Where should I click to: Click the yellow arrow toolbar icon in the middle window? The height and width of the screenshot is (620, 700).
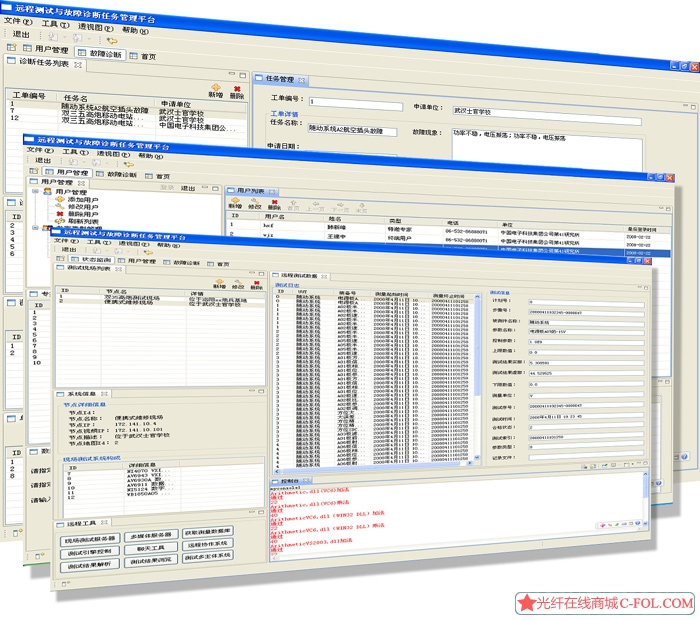tap(129, 164)
